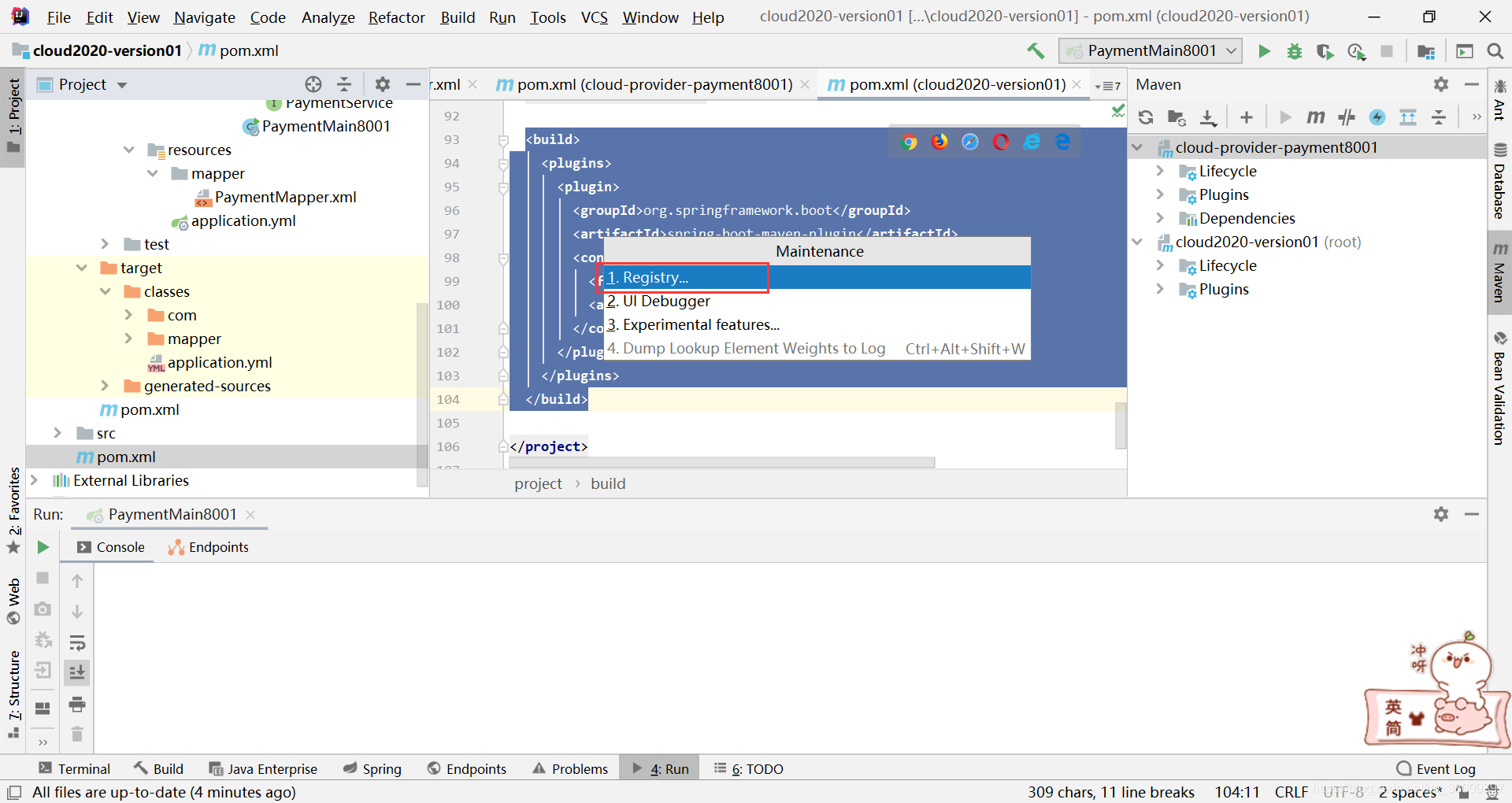Print the console output

77,704
